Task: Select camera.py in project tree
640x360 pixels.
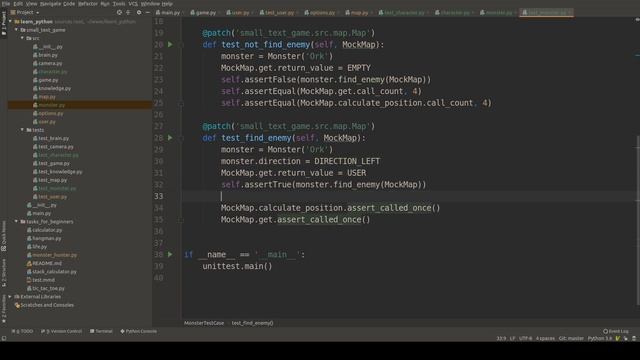Action: 50,63
